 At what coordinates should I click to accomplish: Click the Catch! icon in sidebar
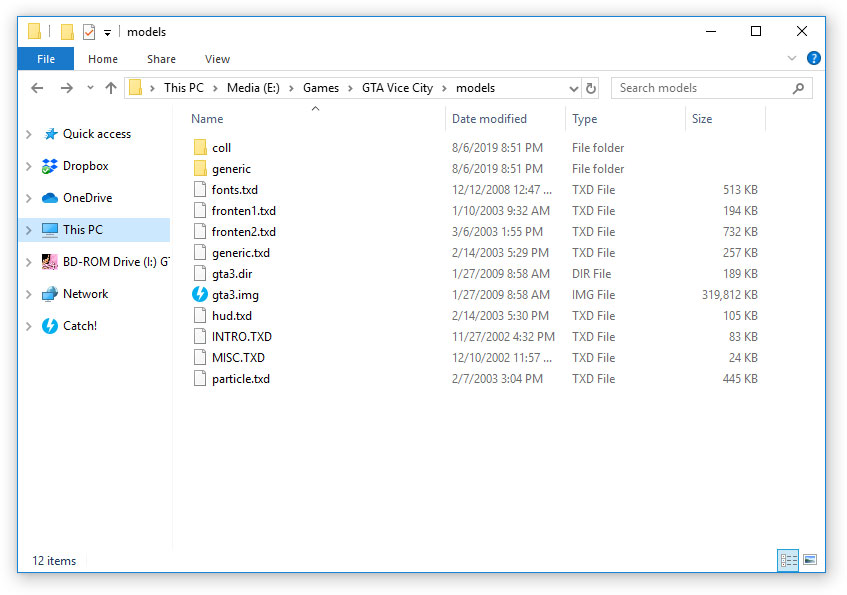[x=50, y=326]
